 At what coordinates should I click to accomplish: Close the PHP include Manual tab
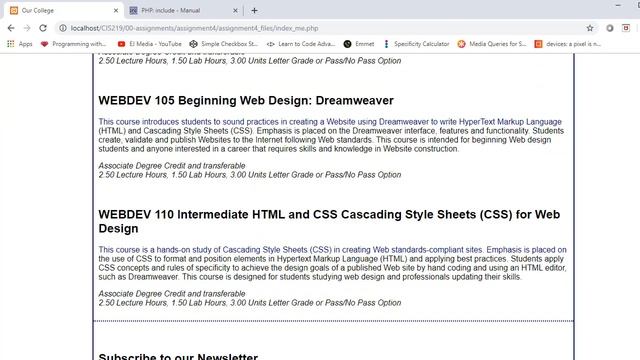(235, 11)
